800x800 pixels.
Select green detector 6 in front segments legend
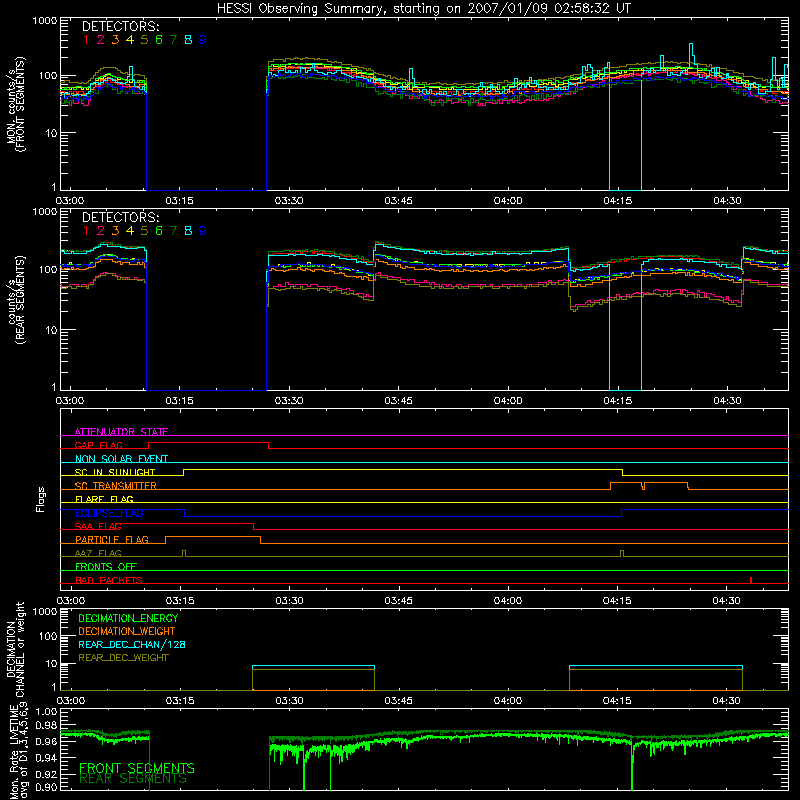coord(159,40)
